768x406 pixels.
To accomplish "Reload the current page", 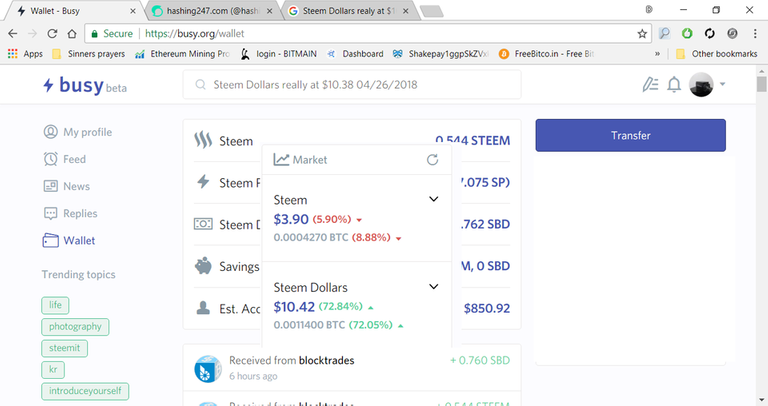I will (52, 33).
